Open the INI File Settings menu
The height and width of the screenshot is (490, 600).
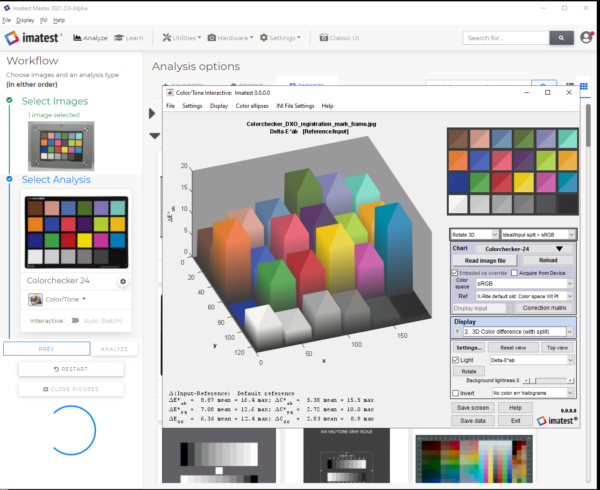coord(296,105)
